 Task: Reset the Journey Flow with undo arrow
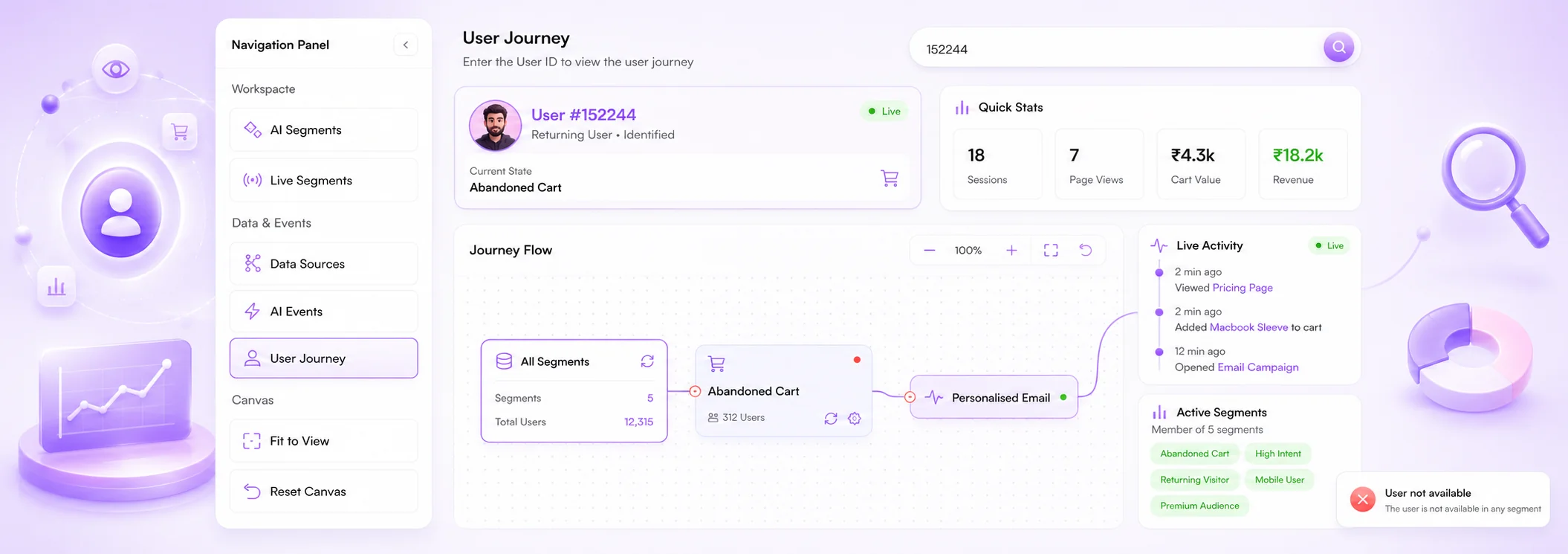click(x=1086, y=251)
